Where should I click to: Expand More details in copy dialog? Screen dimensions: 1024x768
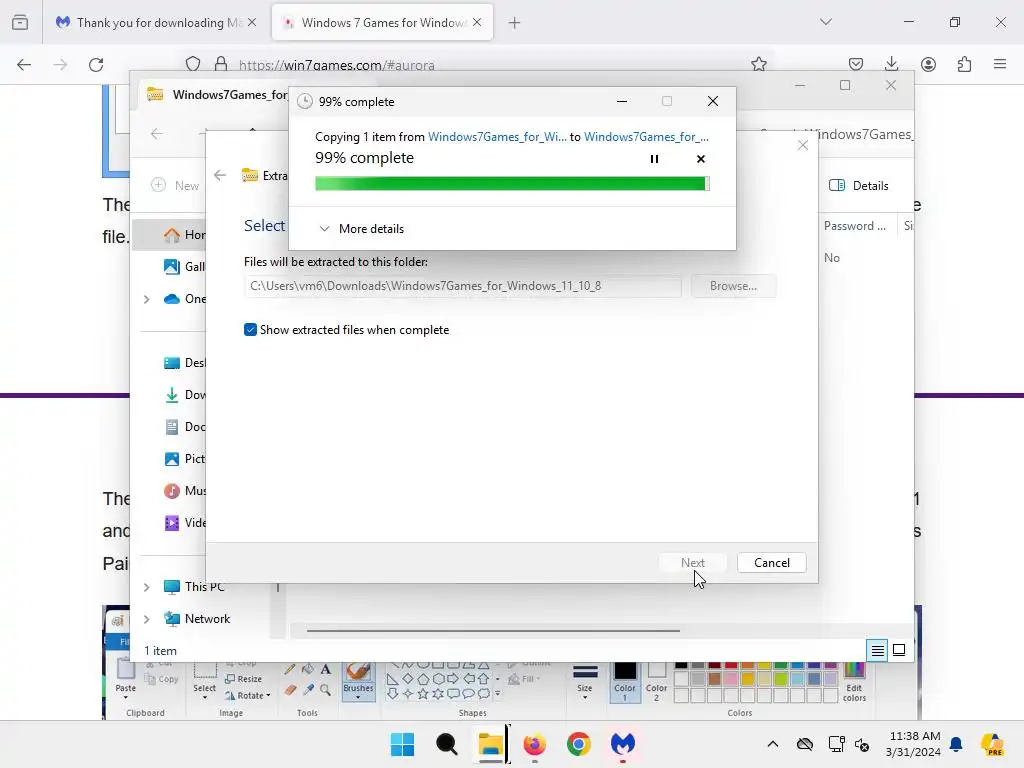coord(361,229)
